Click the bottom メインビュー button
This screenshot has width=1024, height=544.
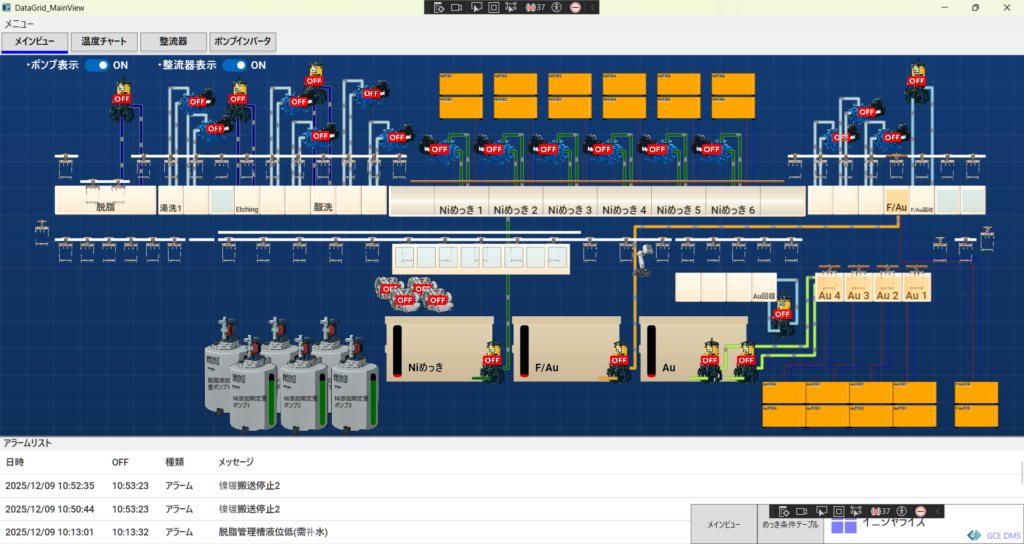[724, 524]
